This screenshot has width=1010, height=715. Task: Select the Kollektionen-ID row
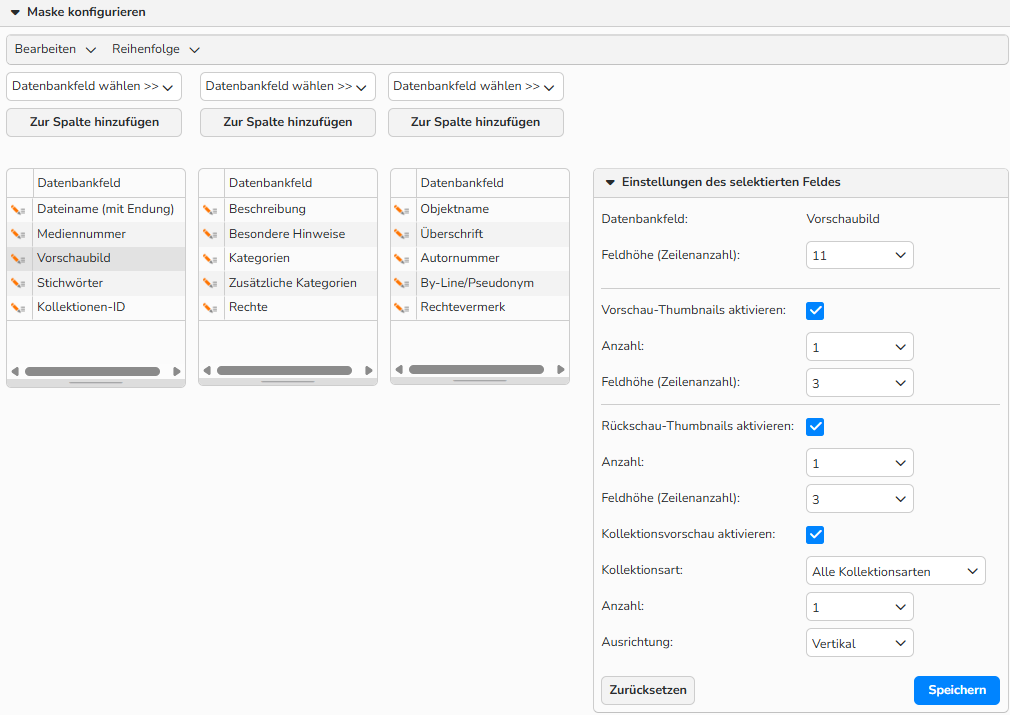96,308
